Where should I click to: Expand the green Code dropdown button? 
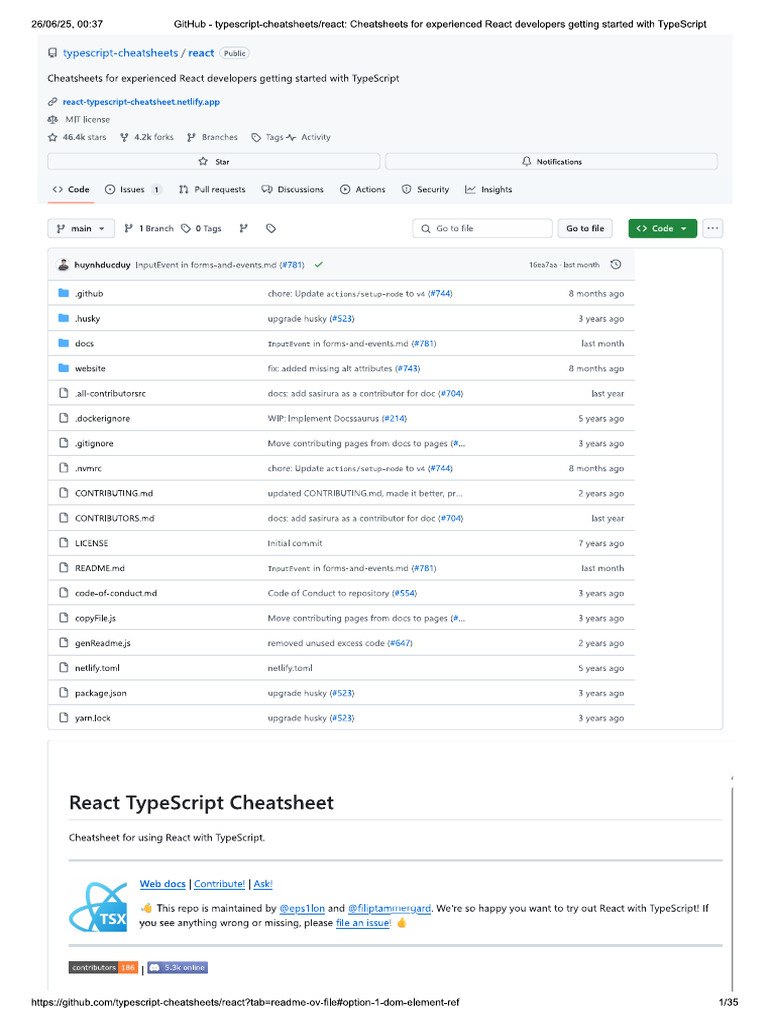pos(662,229)
